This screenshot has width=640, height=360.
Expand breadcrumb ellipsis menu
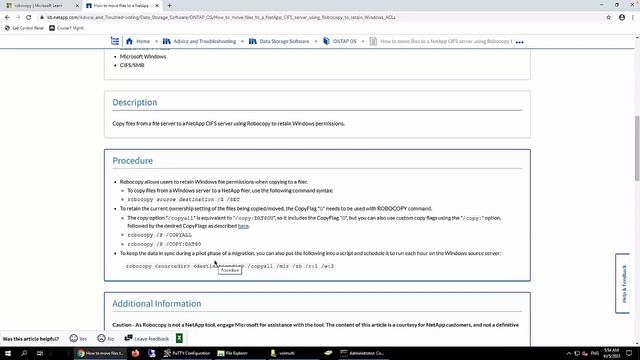pyautogui.click(x=519, y=42)
